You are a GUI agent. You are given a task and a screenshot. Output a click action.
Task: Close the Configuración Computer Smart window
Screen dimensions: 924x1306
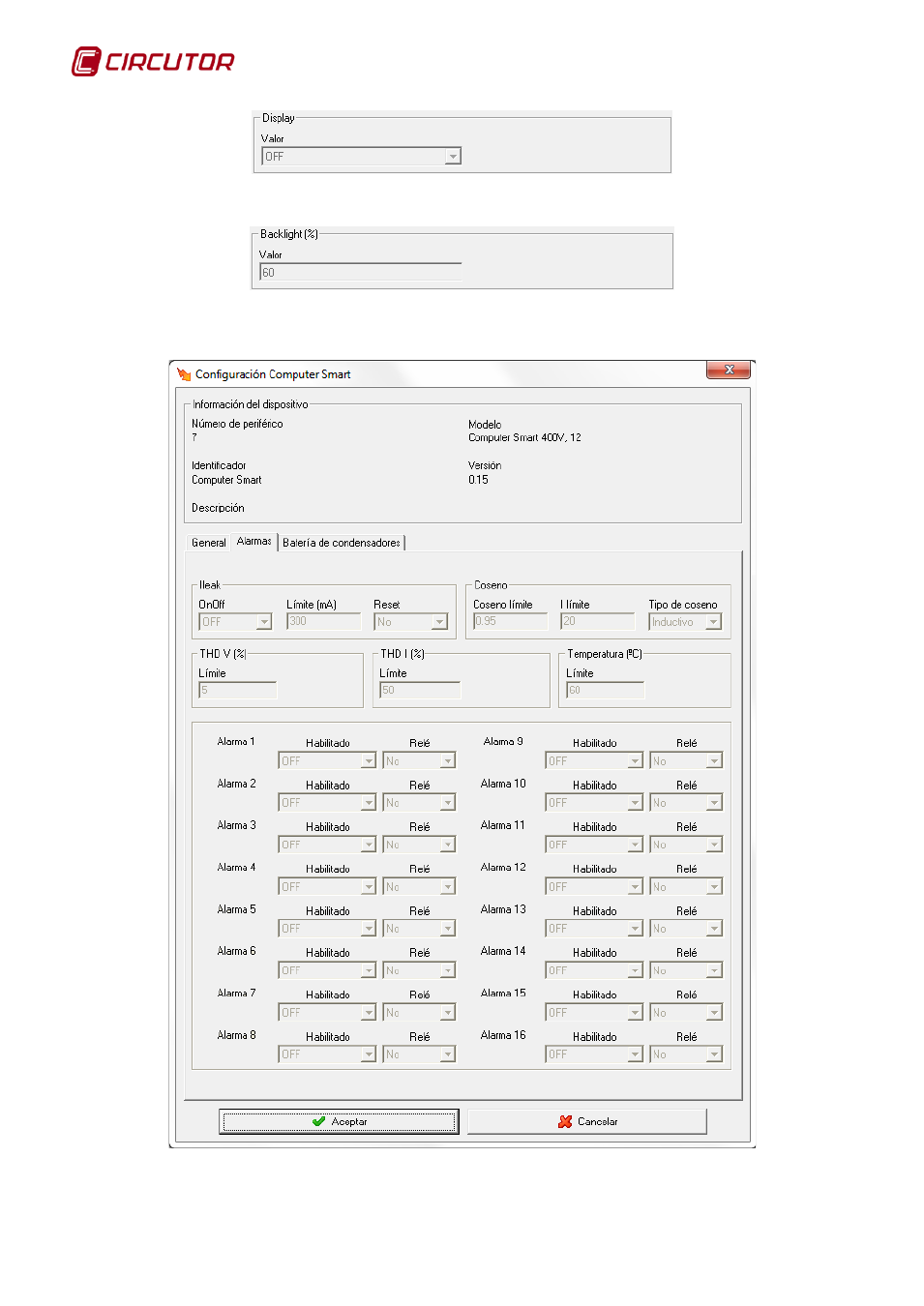730,370
